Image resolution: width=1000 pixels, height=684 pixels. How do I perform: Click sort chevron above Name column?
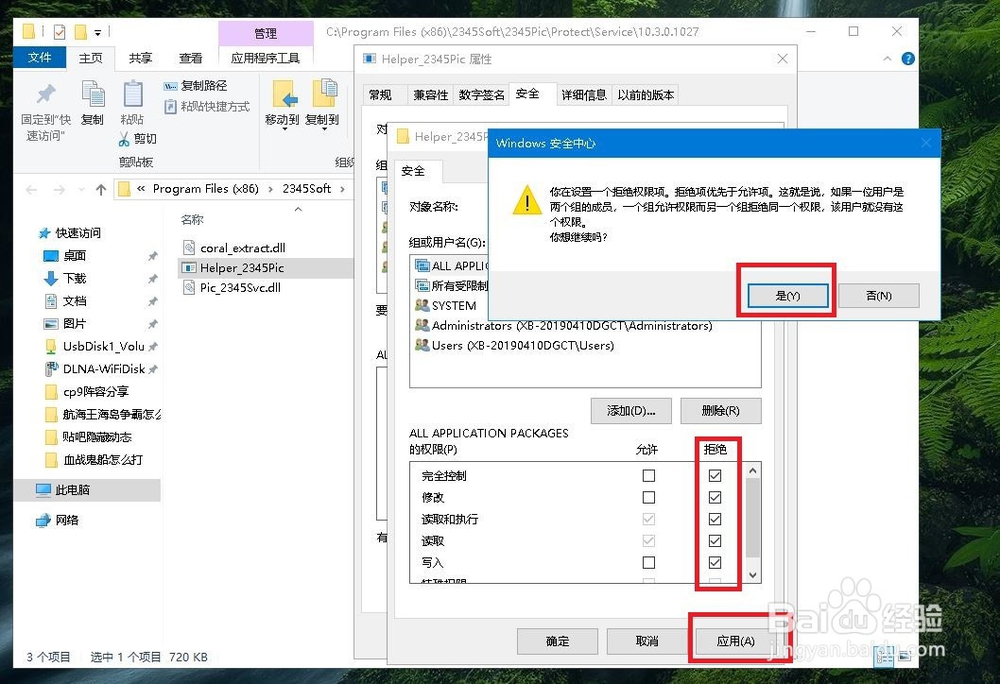coord(298,209)
